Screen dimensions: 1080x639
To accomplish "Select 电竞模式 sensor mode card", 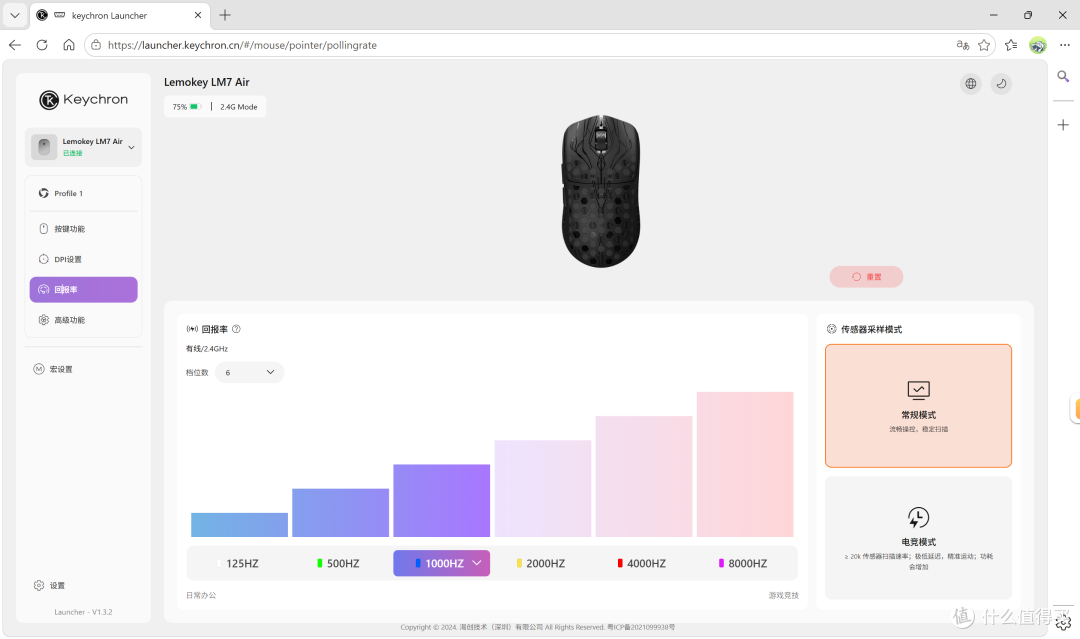I will [x=918, y=538].
